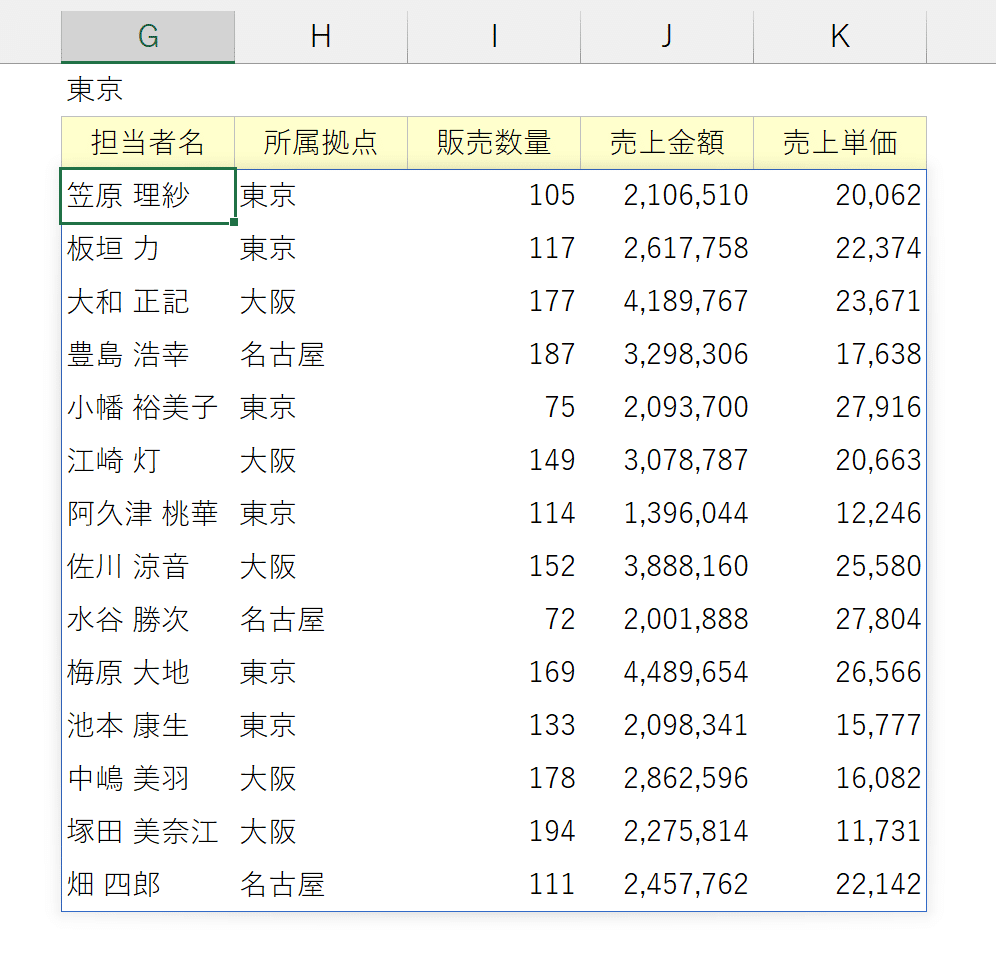
Task: Click sales quantity 187
Action: (x=494, y=355)
